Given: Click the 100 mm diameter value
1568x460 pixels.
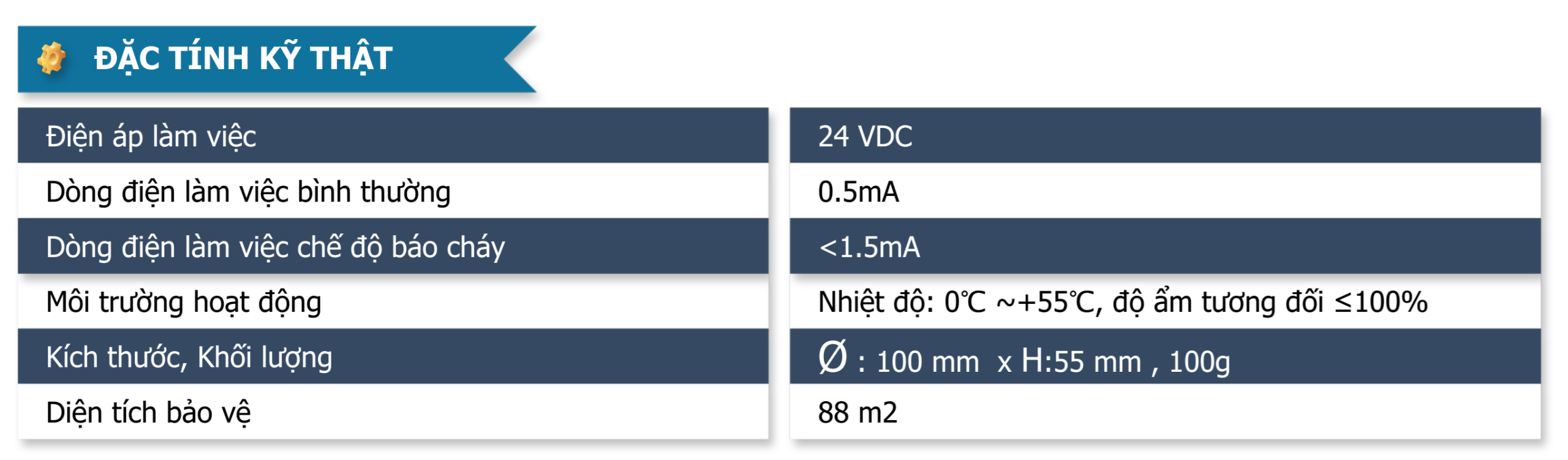Looking at the screenshot, I should pyautogui.click(x=927, y=361).
